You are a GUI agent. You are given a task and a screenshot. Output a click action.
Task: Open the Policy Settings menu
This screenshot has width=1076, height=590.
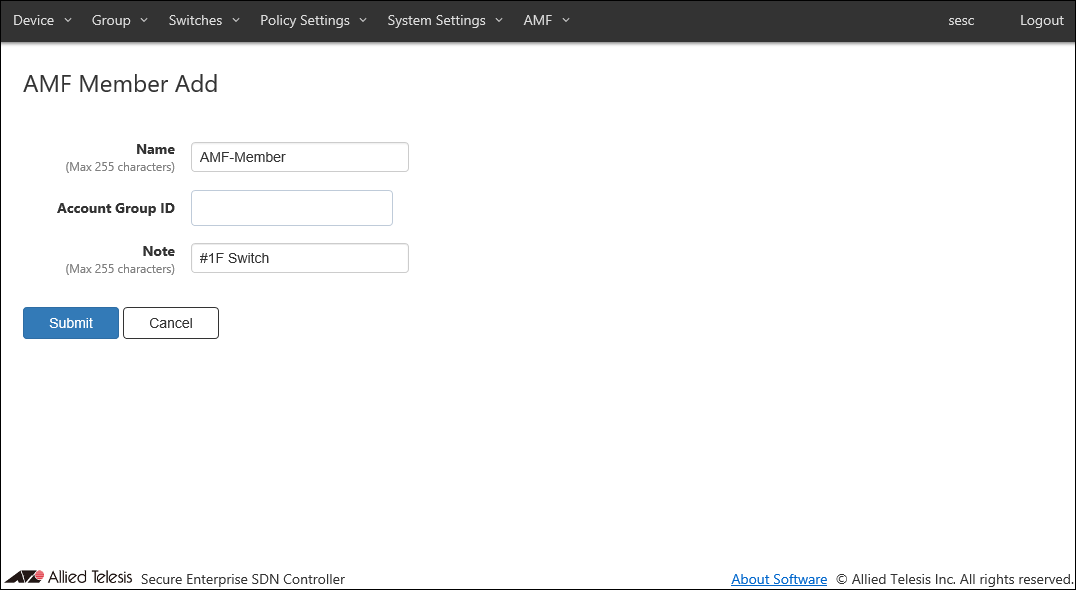(305, 20)
